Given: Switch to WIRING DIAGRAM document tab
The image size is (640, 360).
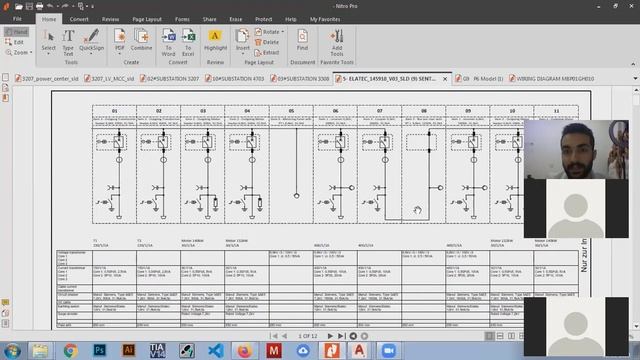Looking at the screenshot, I should click(x=551, y=78).
